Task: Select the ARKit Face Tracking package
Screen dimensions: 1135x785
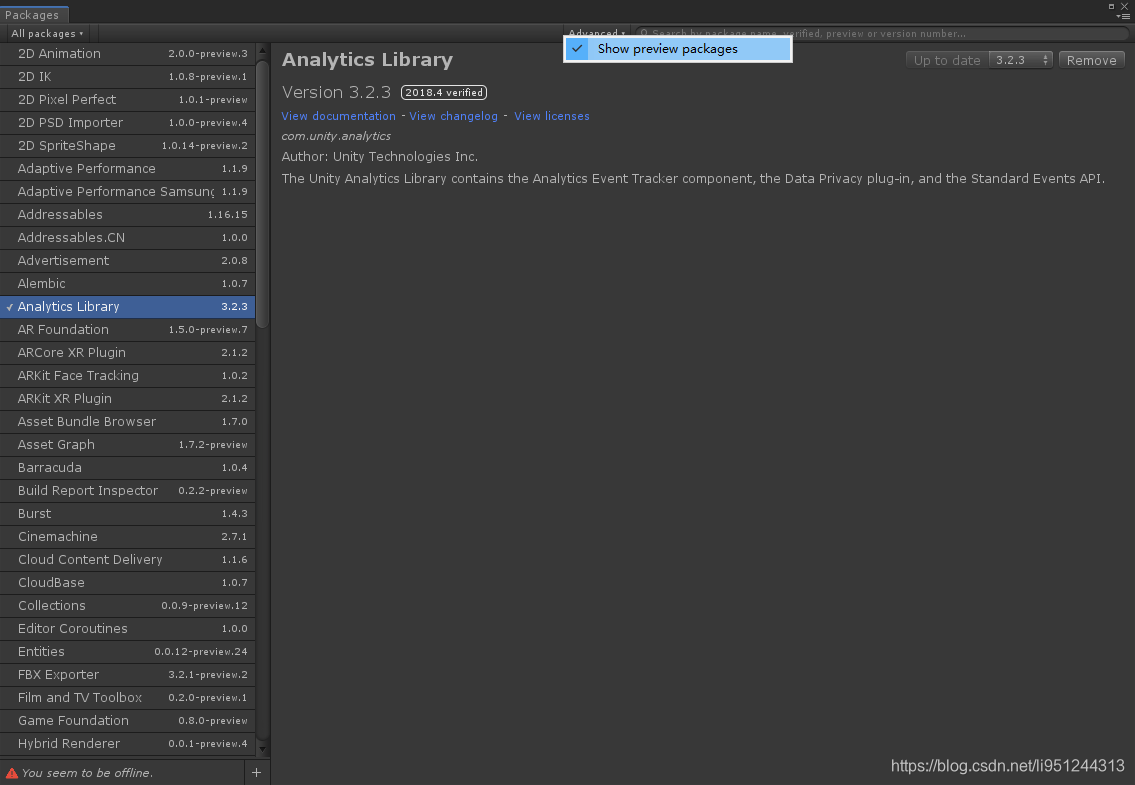Action: pyautogui.click(x=127, y=376)
